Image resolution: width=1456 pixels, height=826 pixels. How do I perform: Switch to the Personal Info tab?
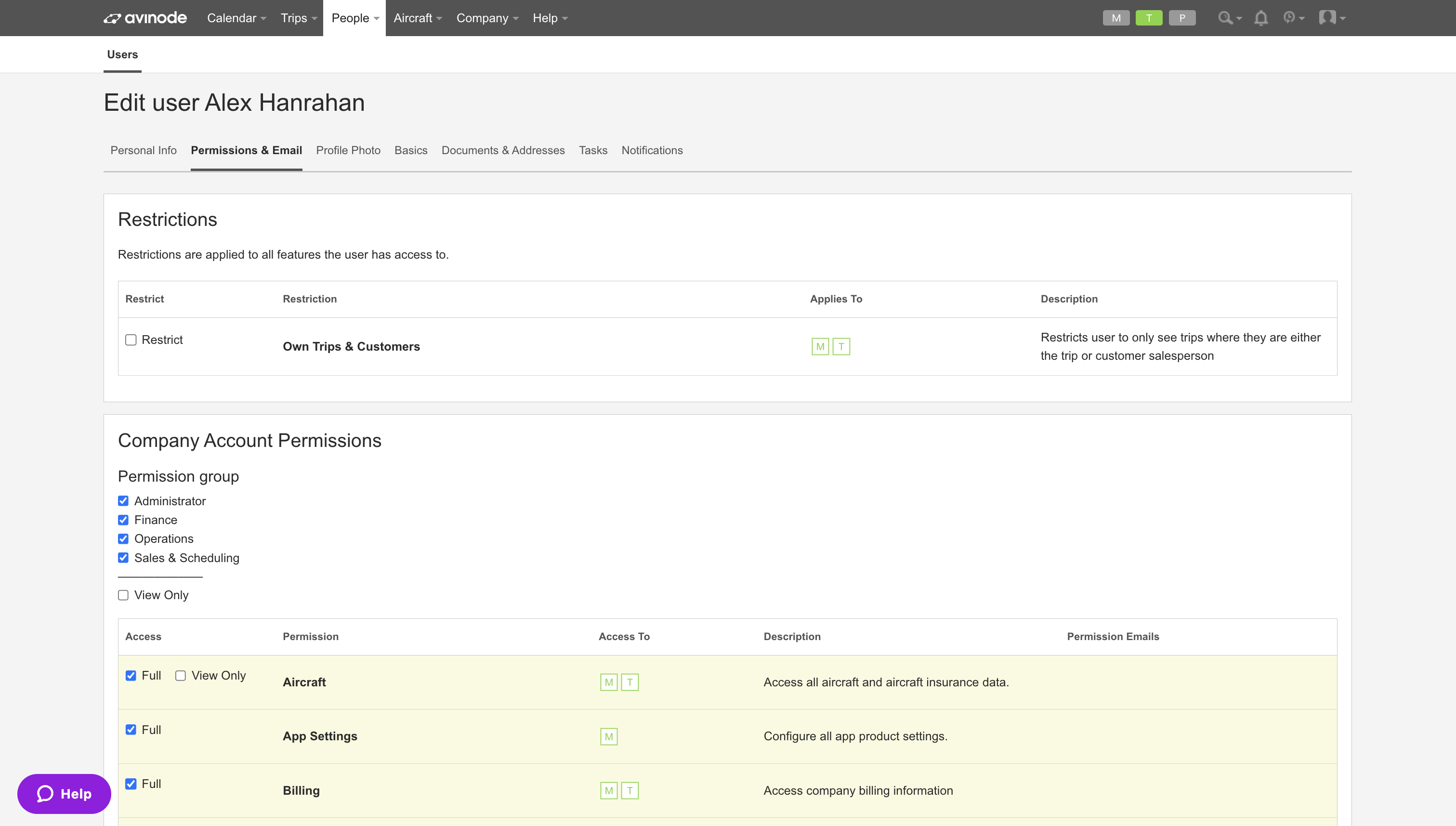144,150
